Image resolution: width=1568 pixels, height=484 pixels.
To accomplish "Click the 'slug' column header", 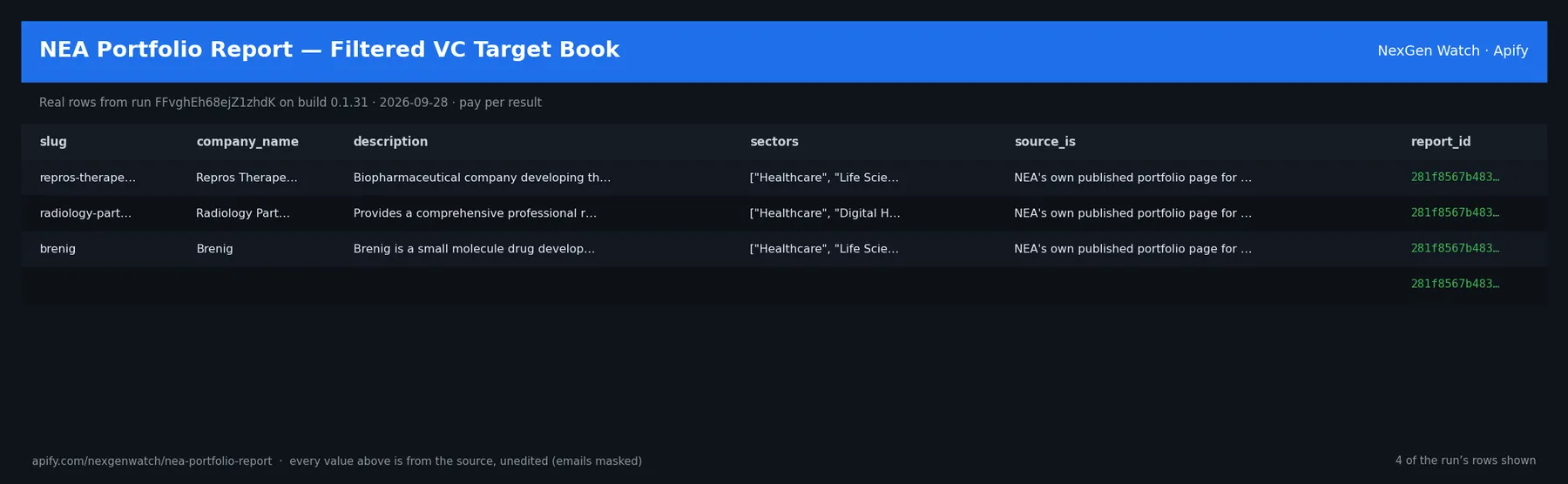I will coord(53,142).
